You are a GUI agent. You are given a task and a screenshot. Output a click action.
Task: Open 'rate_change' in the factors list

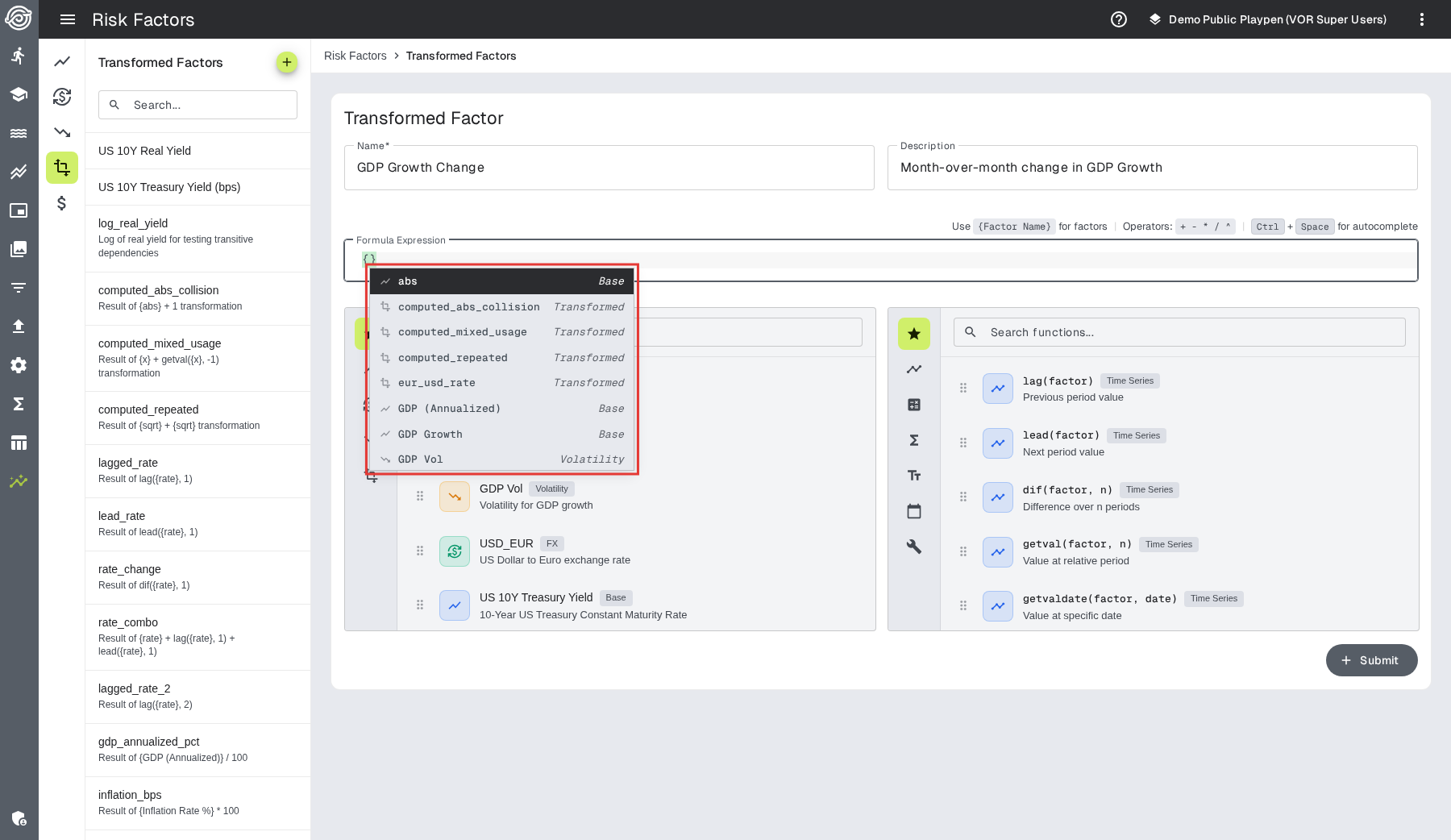point(197,576)
